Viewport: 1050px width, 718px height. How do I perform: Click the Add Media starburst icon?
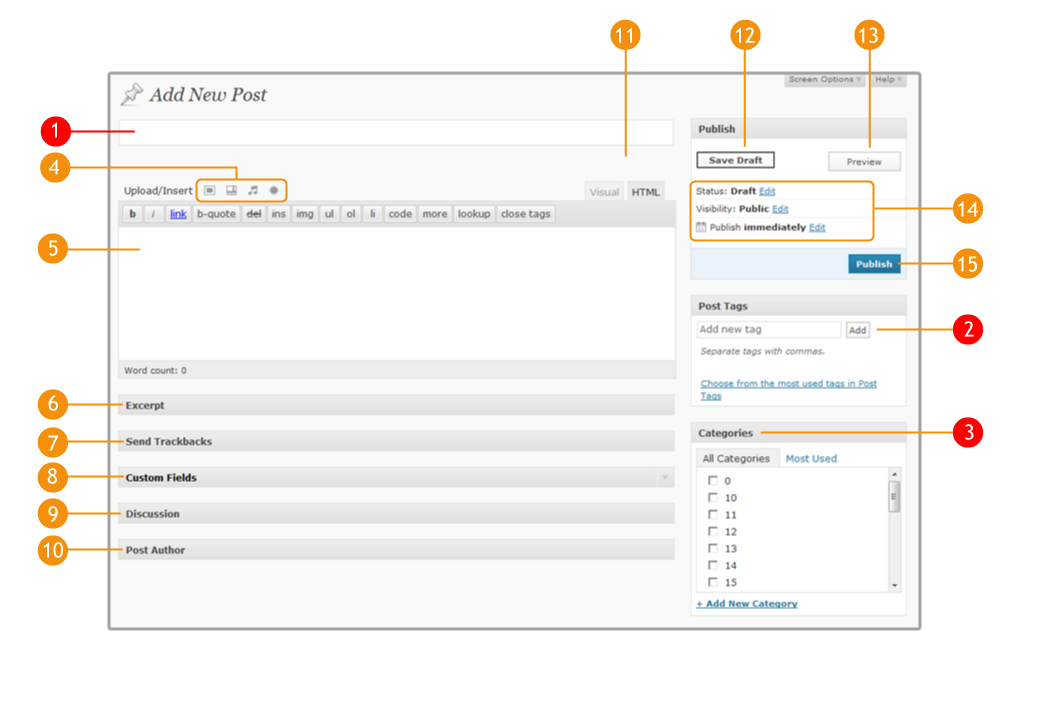coord(273,190)
